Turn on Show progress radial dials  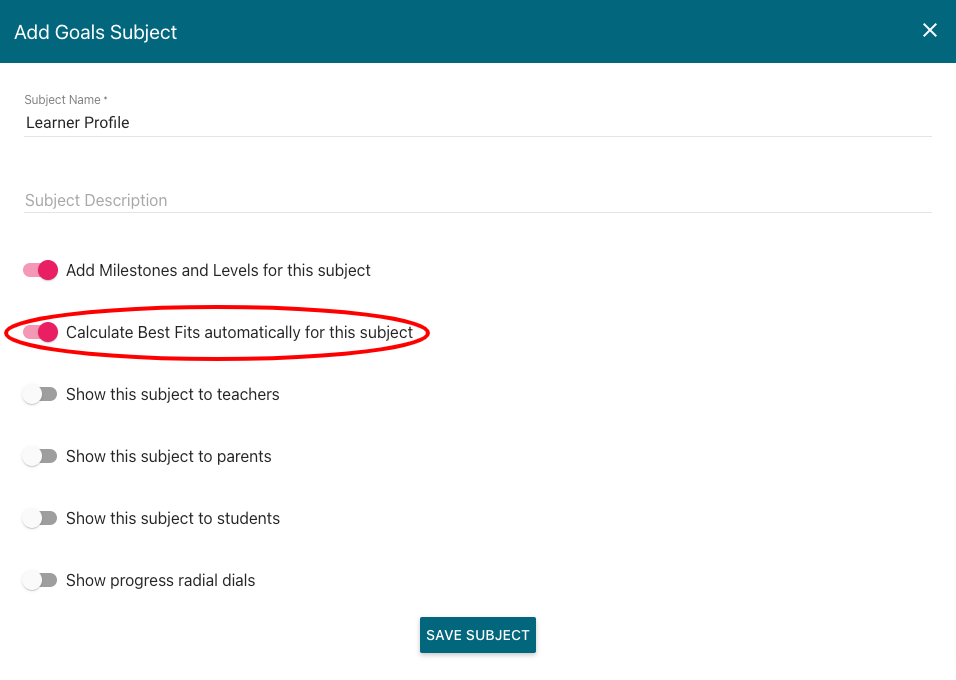pos(40,580)
